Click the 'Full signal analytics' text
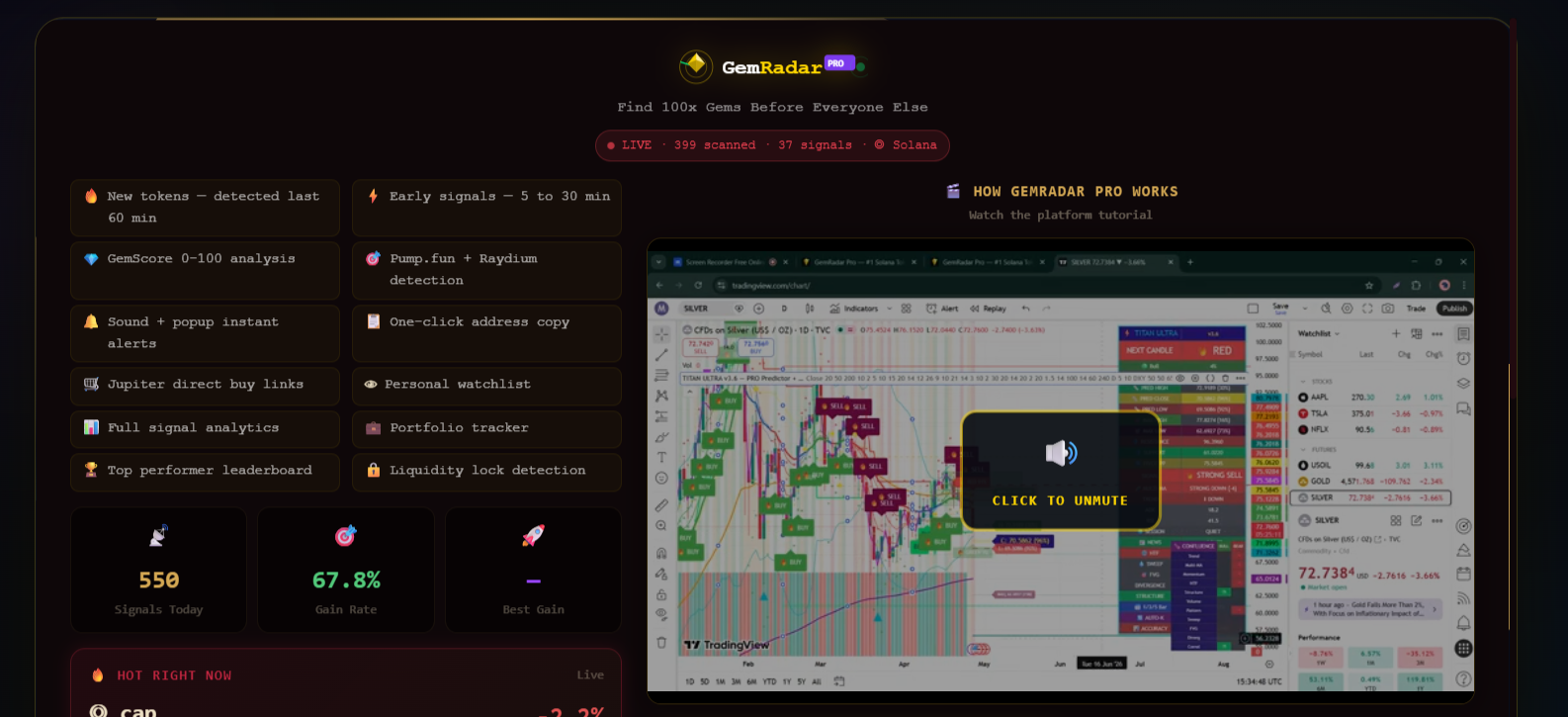The height and width of the screenshot is (717, 1568). click(194, 428)
